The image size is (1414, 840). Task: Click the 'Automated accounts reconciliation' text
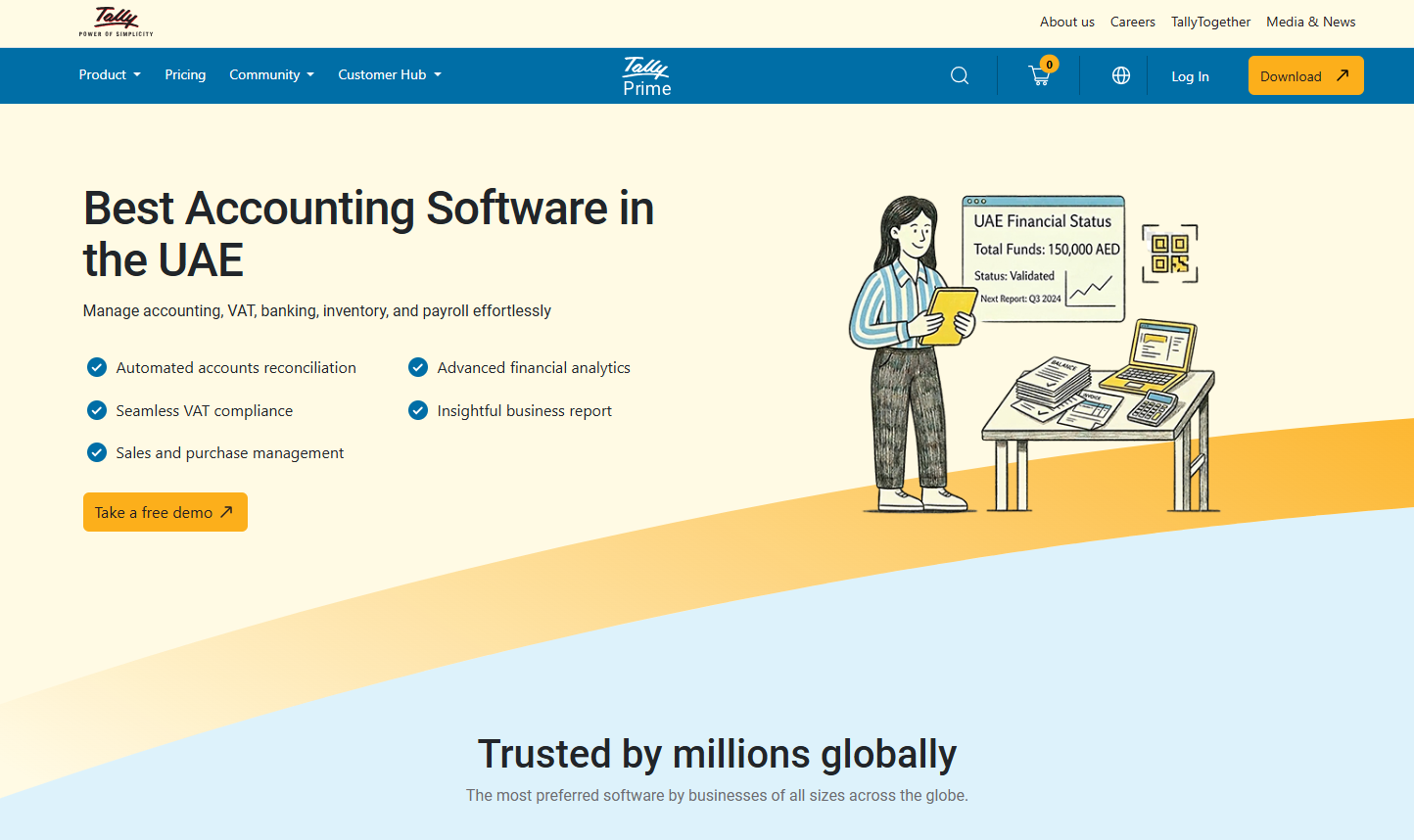point(236,367)
